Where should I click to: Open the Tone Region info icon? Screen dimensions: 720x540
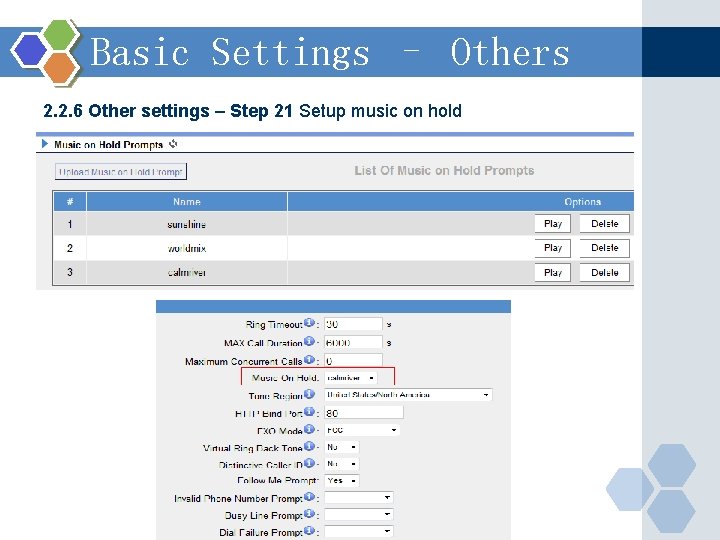tap(309, 394)
